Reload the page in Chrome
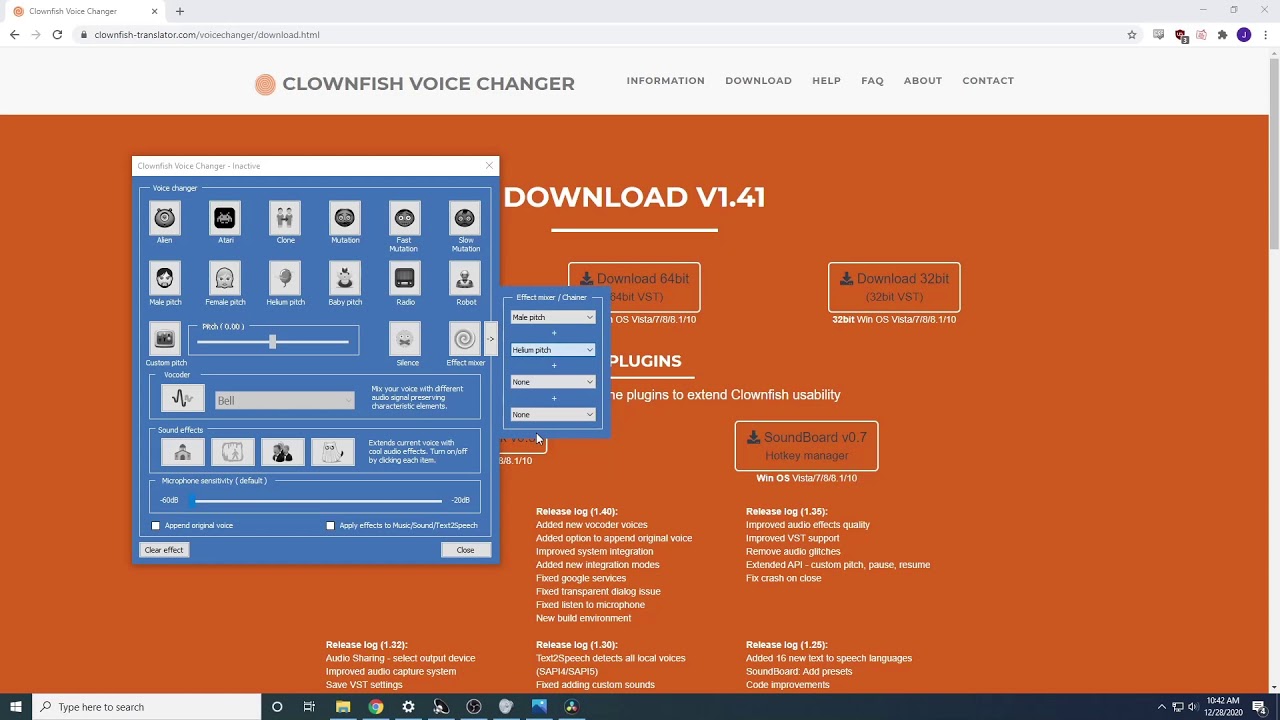This screenshot has width=1280, height=720. [x=57, y=35]
